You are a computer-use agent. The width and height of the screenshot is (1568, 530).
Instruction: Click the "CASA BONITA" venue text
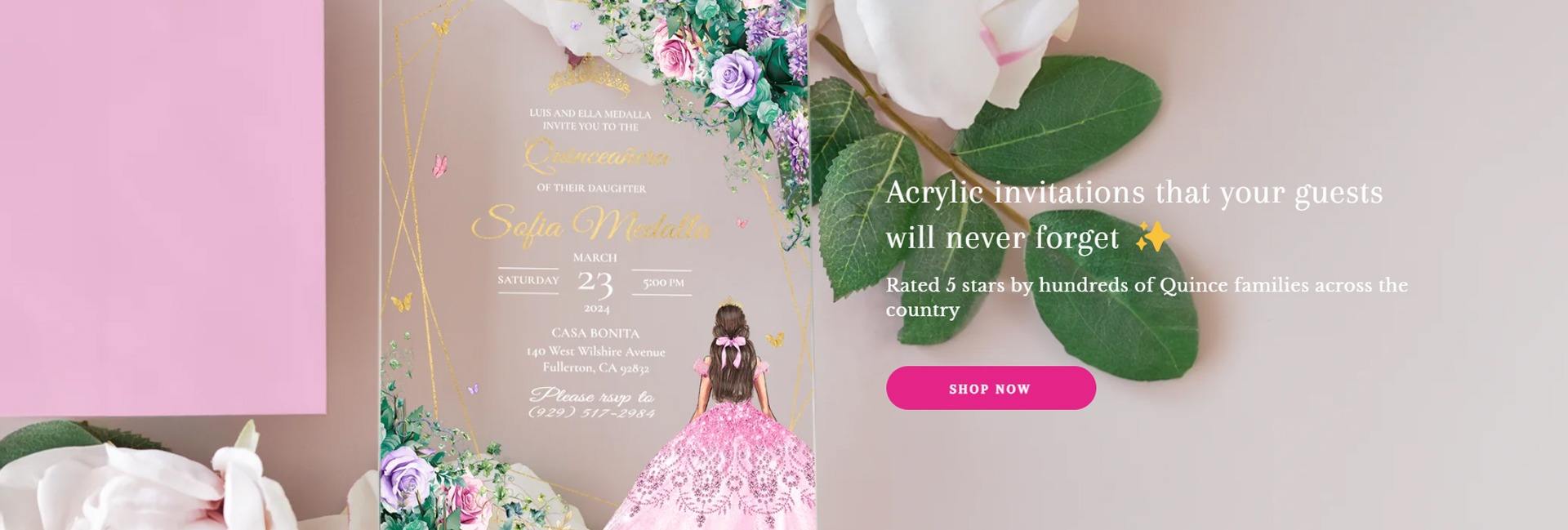pyautogui.click(x=595, y=333)
